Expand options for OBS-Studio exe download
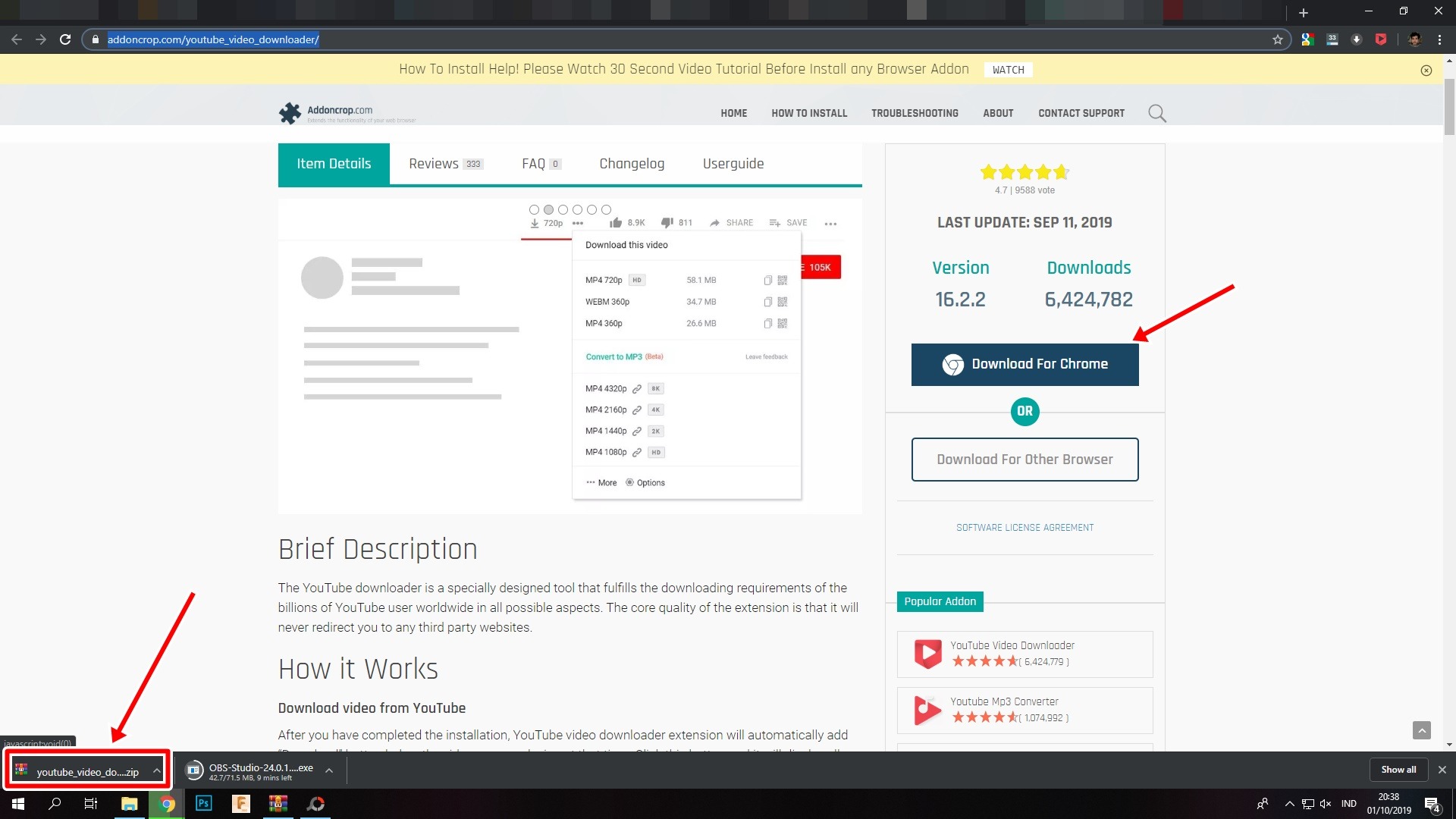The width and height of the screenshot is (1456, 819). [329, 771]
